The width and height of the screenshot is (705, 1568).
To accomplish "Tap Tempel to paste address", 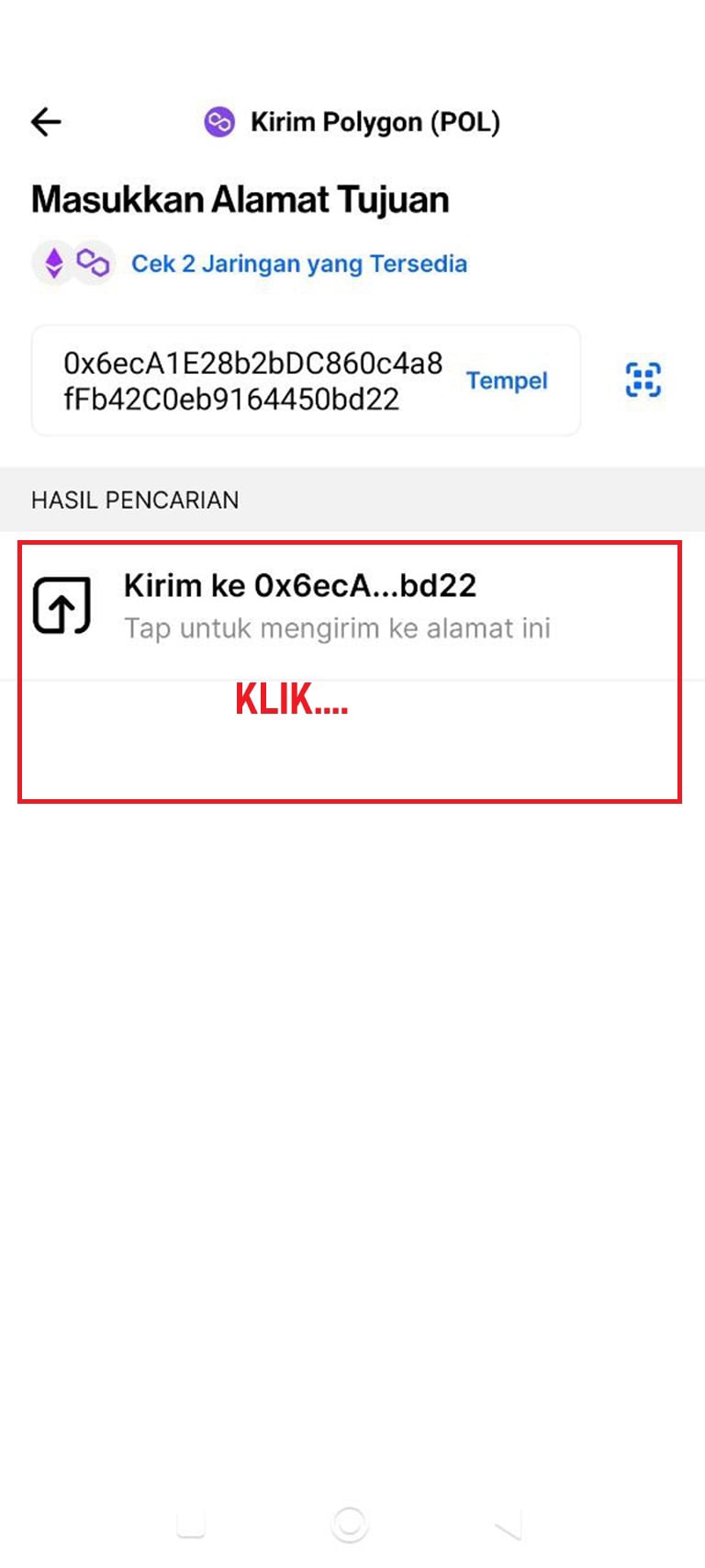I will pyautogui.click(x=507, y=380).
